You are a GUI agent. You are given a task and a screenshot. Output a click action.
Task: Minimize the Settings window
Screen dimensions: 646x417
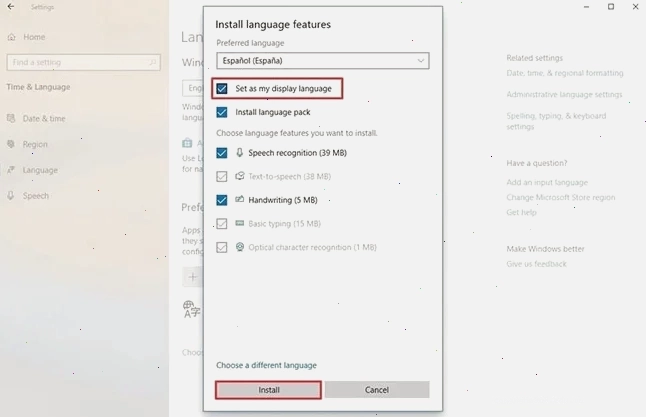point(586,7)
